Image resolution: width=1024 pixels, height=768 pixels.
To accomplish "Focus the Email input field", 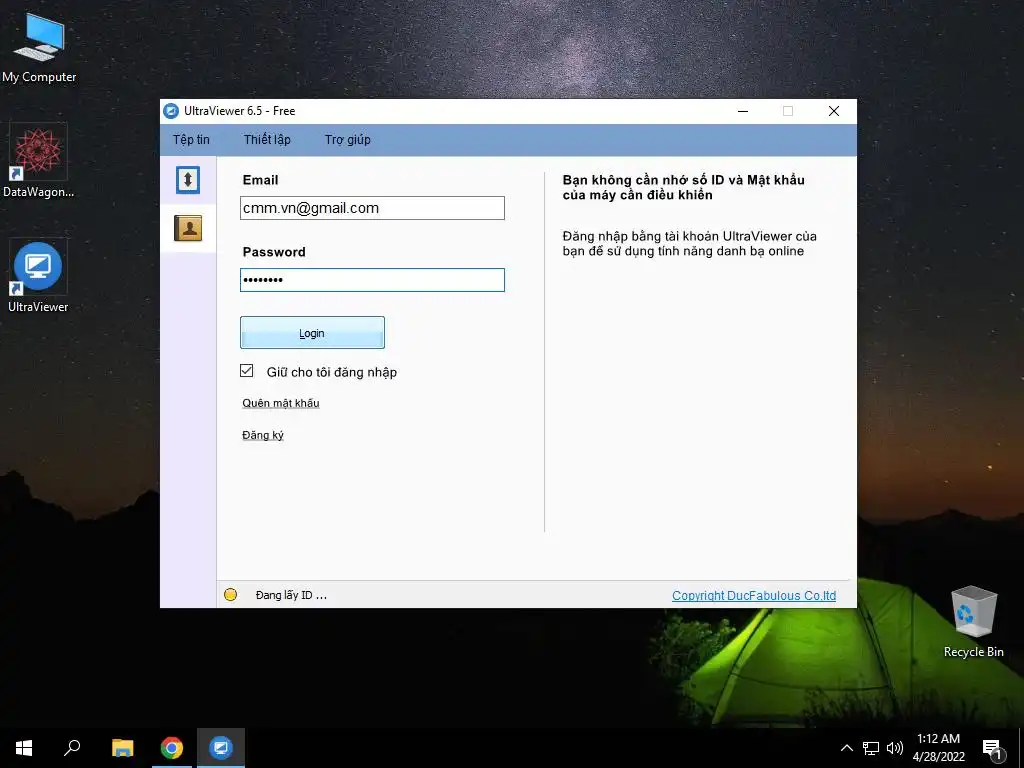I will 372,208.
